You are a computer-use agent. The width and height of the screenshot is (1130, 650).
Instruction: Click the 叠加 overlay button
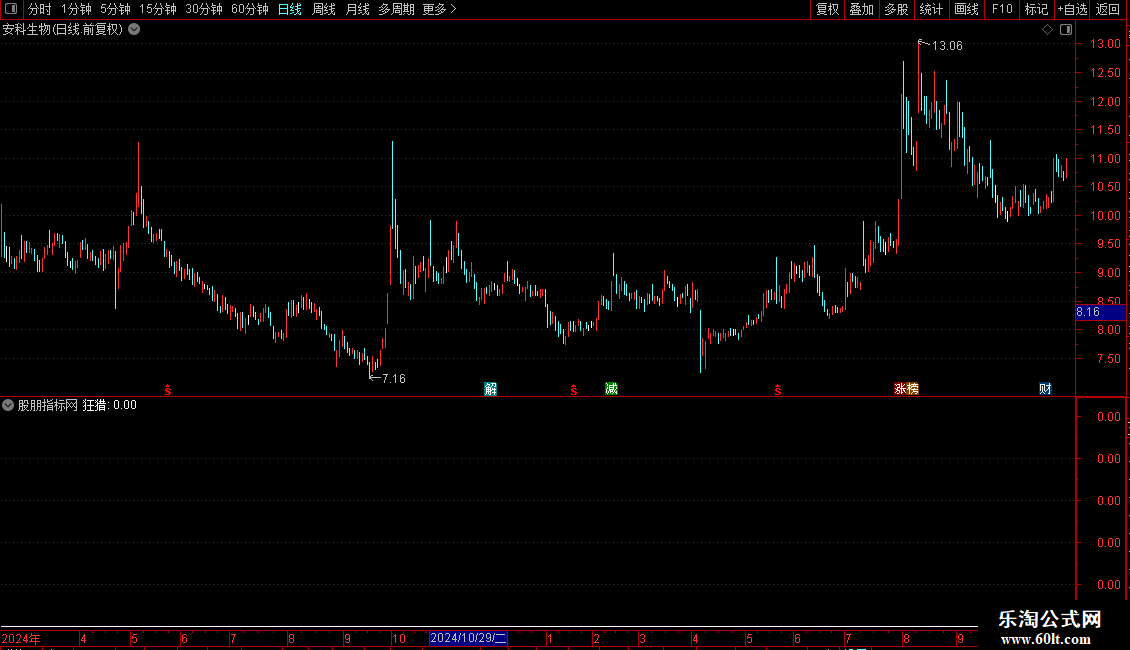click(x=861, y=9)
